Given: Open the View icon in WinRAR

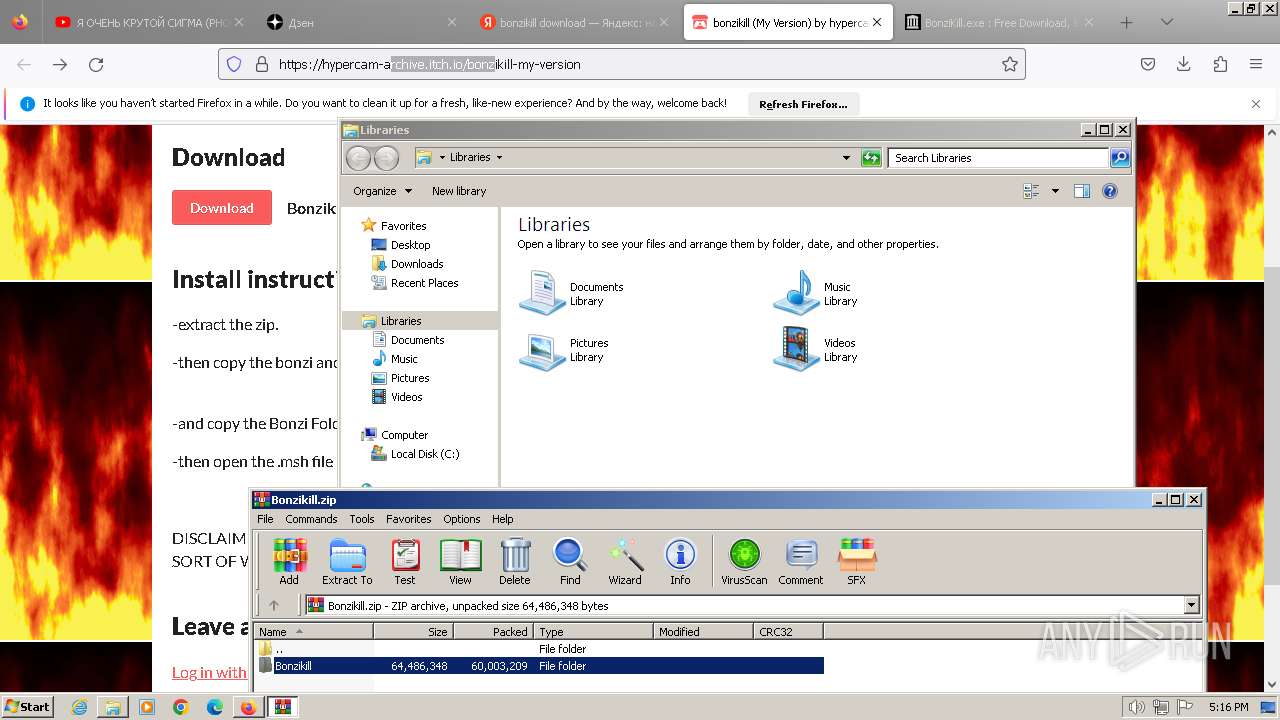Looking at the screenshot, I should pos(460,561).
